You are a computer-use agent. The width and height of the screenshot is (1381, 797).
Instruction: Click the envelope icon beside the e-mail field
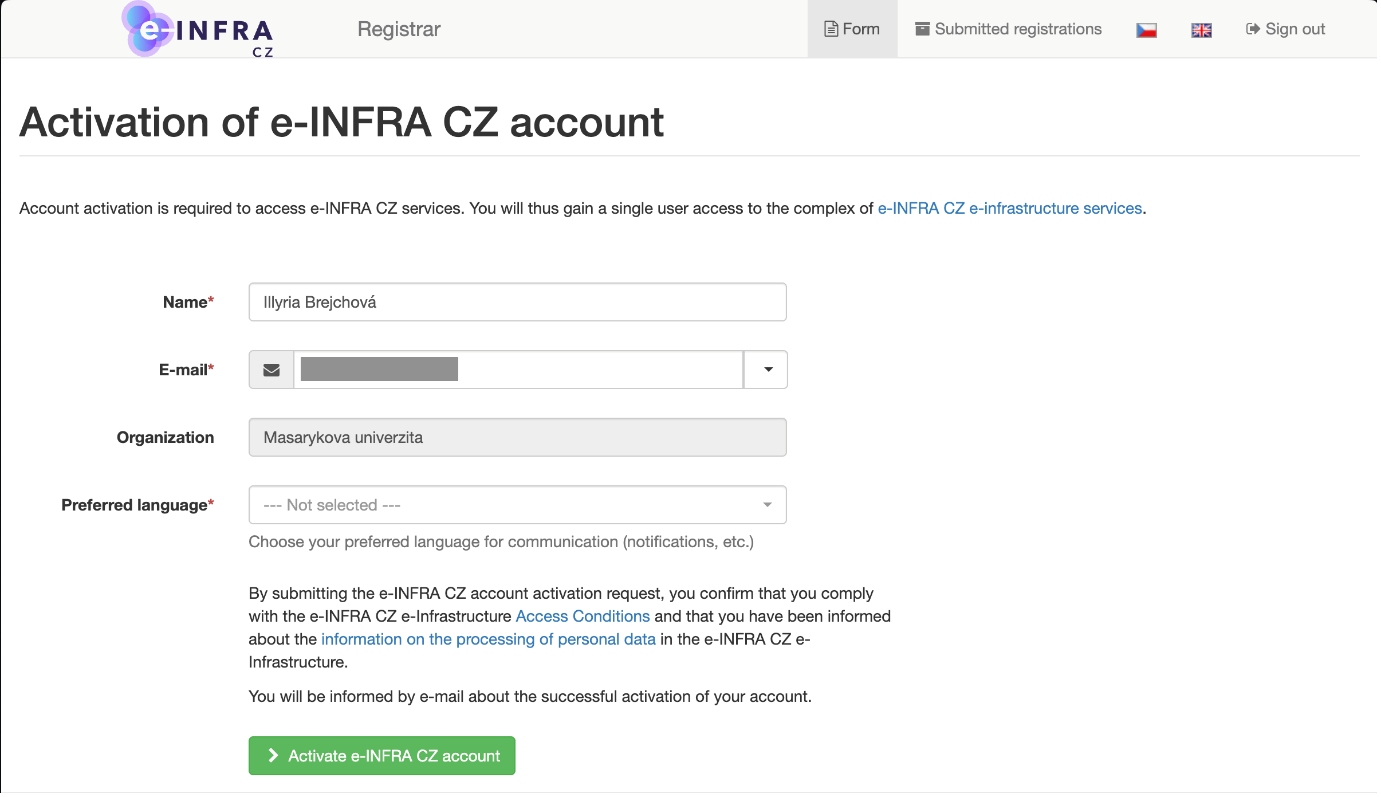pyautogui.click(x=270, y=369)
